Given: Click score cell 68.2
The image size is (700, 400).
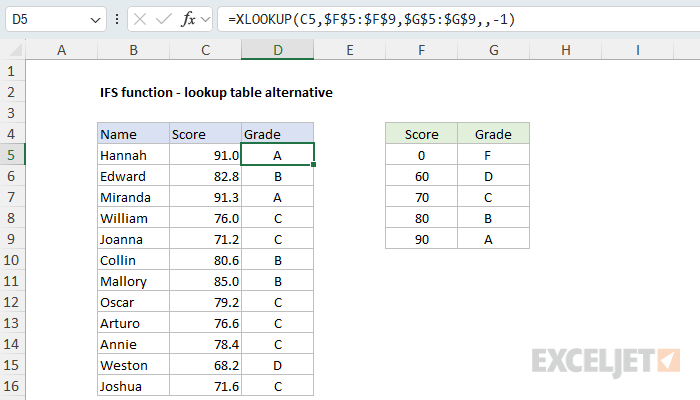Looking at the screenshot, I should click(x=205, y=365).
